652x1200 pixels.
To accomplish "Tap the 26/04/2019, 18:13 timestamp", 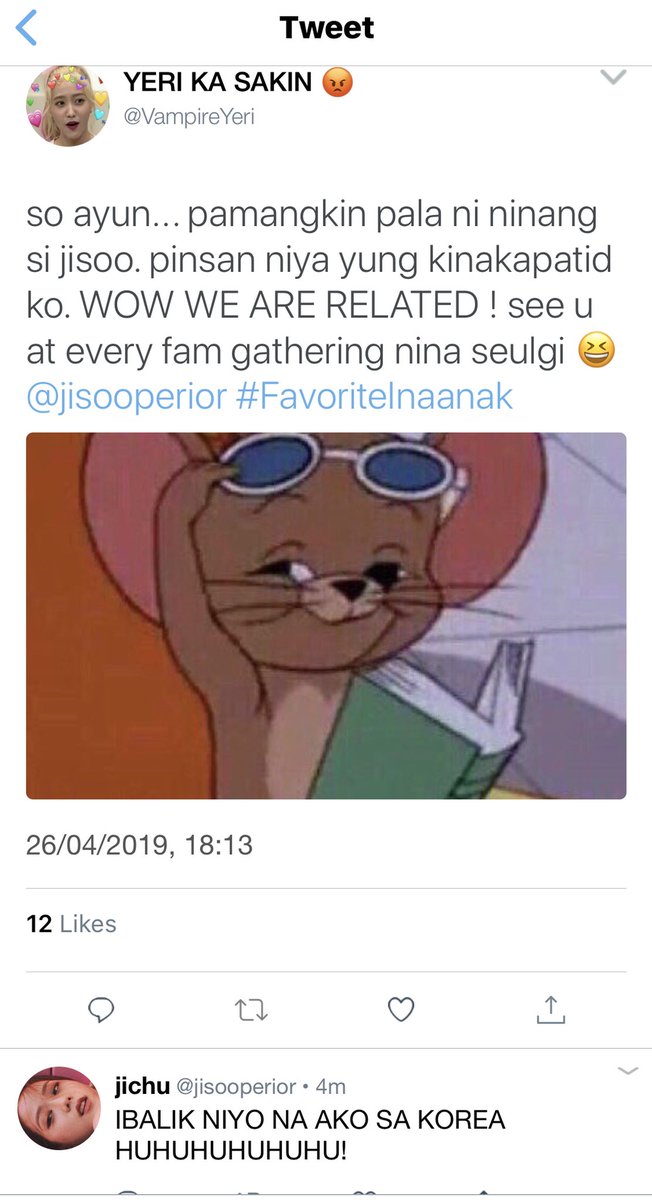I will tap(139, 846).
